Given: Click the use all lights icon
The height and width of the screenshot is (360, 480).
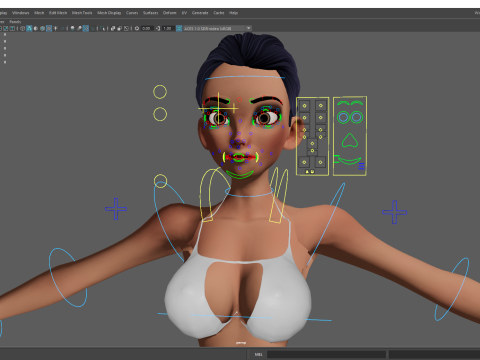Looking at the screenshot, I should click(55, 28).
